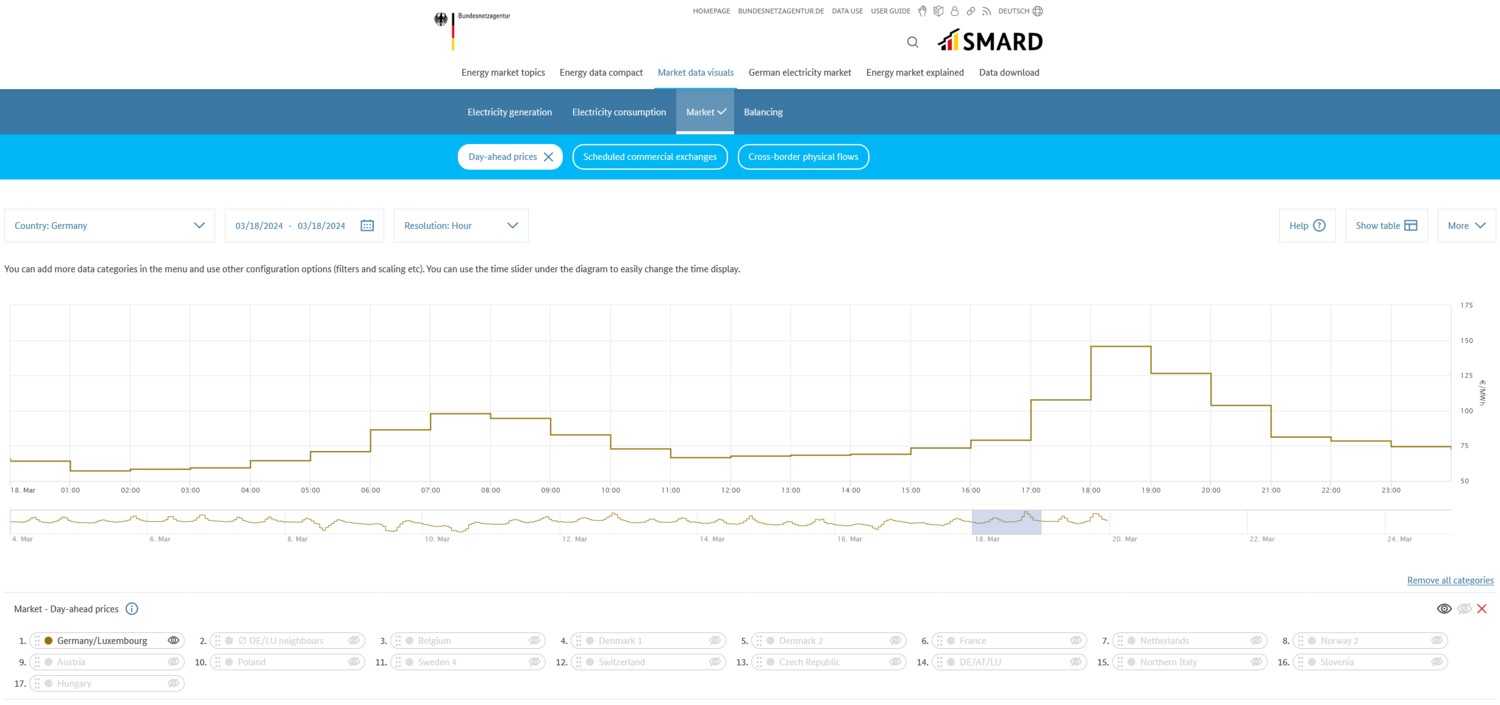Click drag handle on the Austria chip
The image size is (1500, 705).
37,662
